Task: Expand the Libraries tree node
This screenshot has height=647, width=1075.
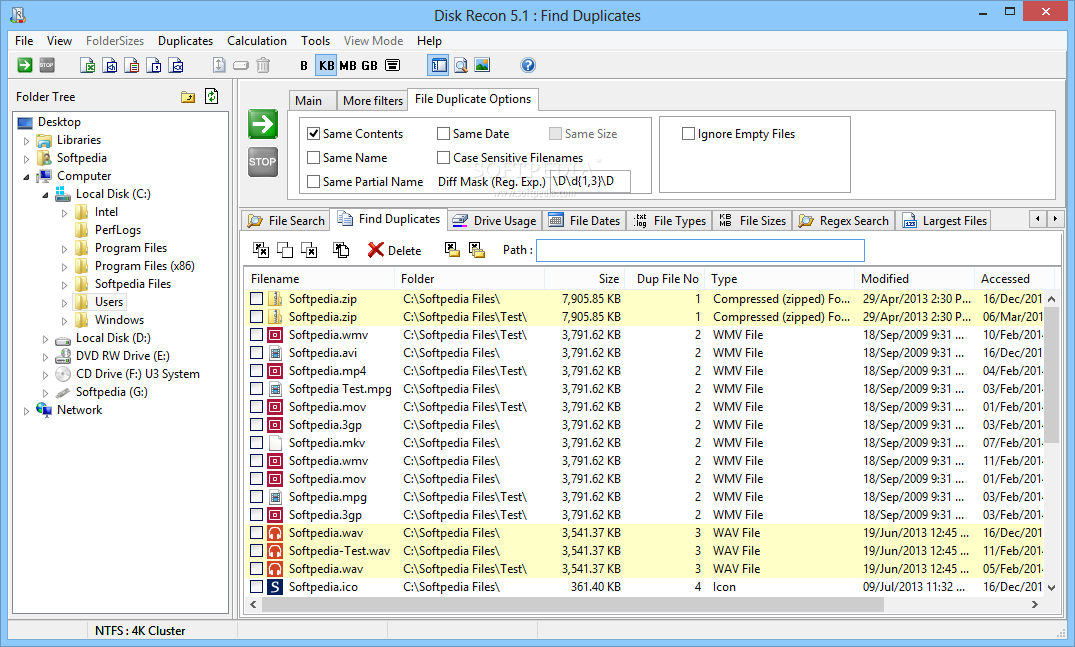Action: tap(27, 141)
